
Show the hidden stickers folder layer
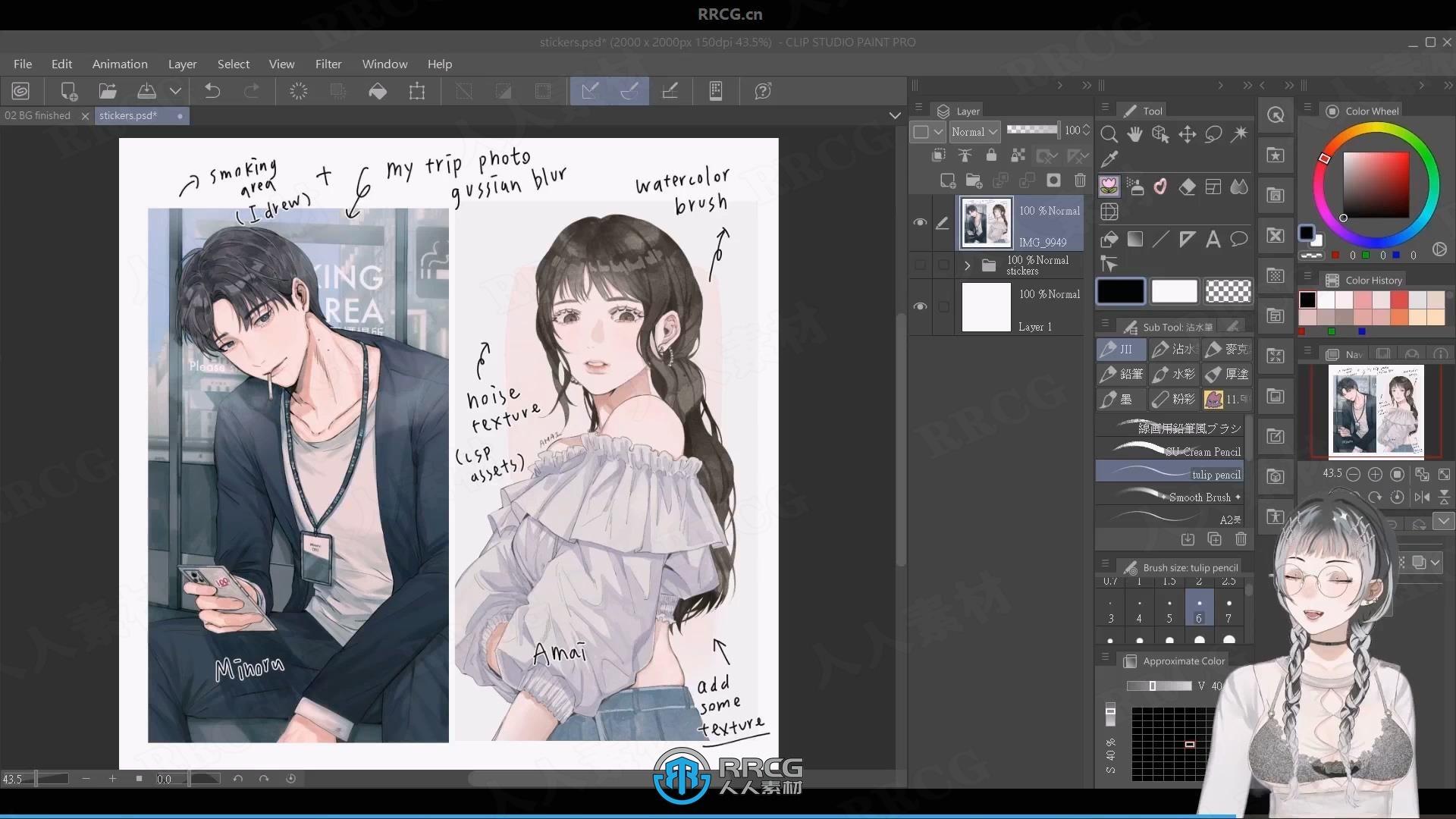point(920,265)
